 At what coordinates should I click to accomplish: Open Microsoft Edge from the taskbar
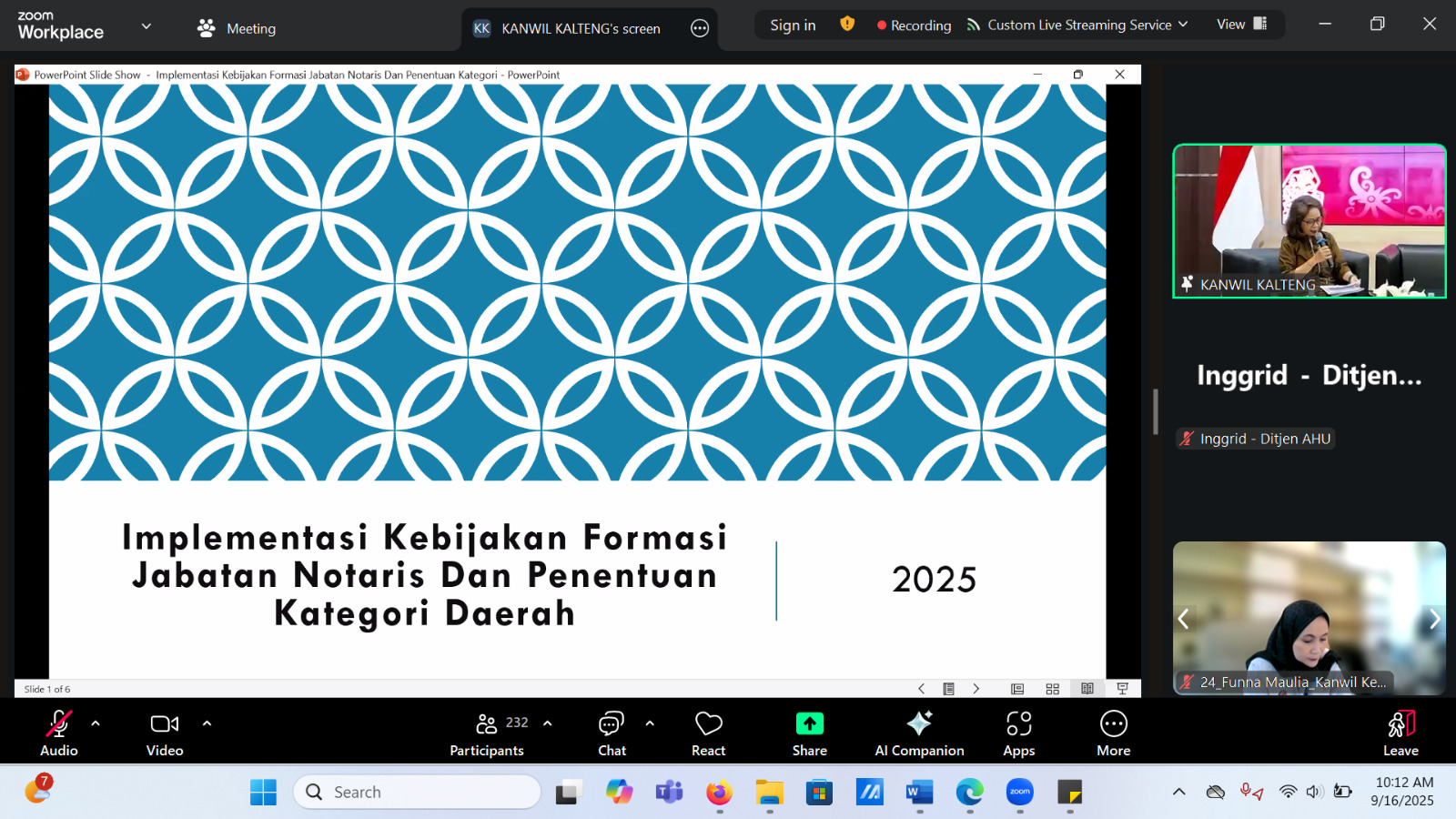coord(969,793)
